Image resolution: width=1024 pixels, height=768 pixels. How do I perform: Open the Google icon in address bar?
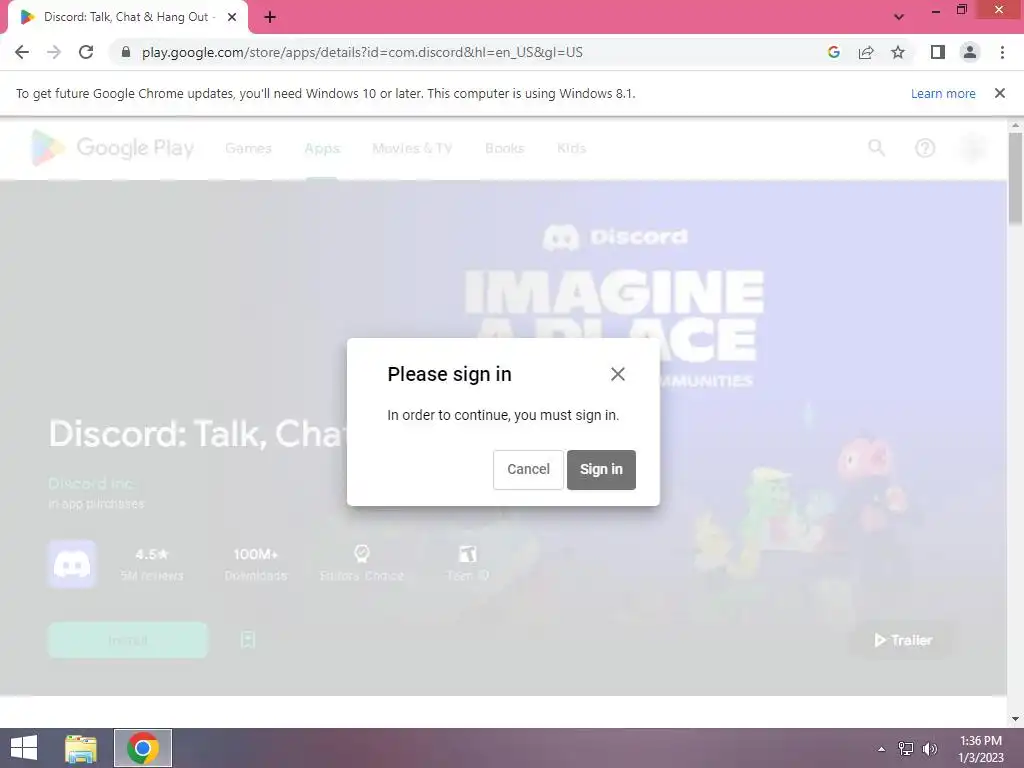(x=833, y=52)
